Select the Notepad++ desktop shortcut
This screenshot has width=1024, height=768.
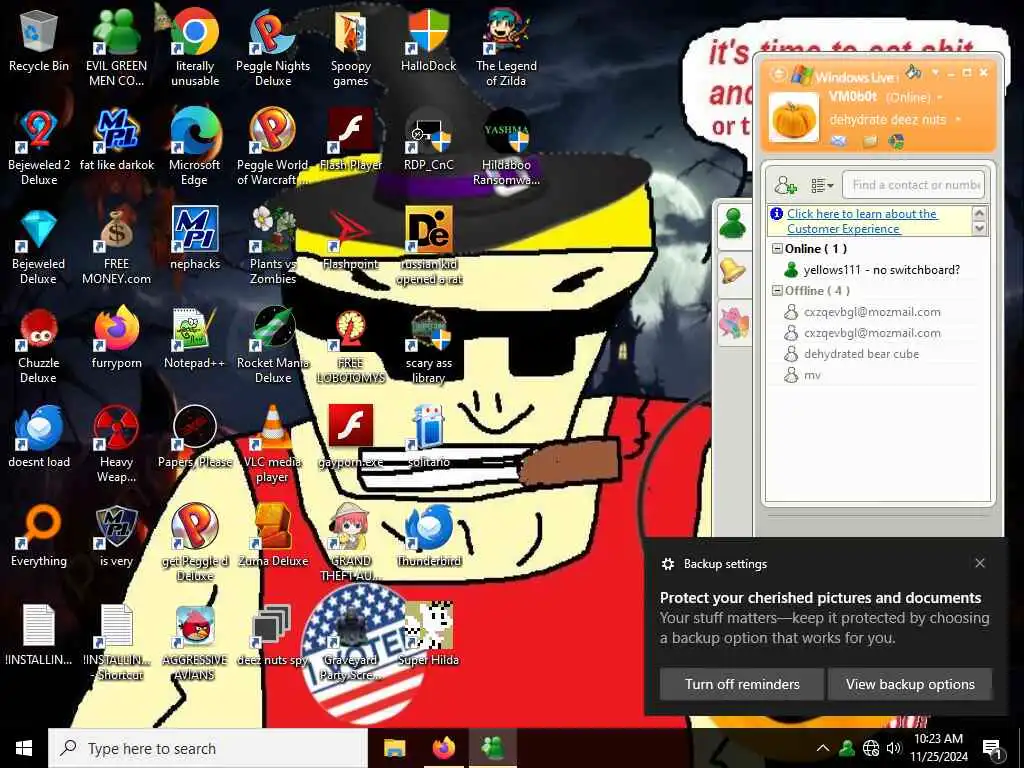coord(195,338)
